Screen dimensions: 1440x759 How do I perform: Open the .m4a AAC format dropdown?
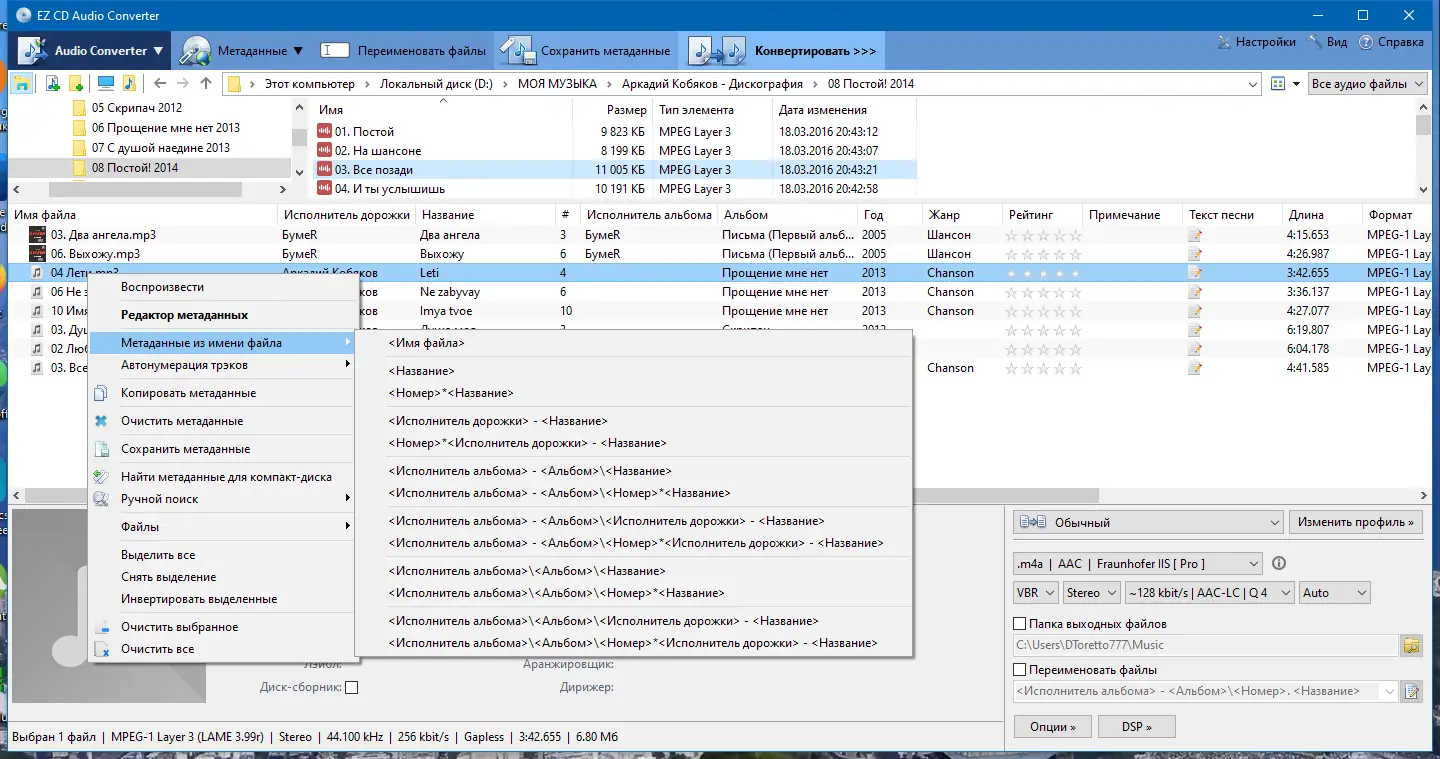(x=1137, y=563)
